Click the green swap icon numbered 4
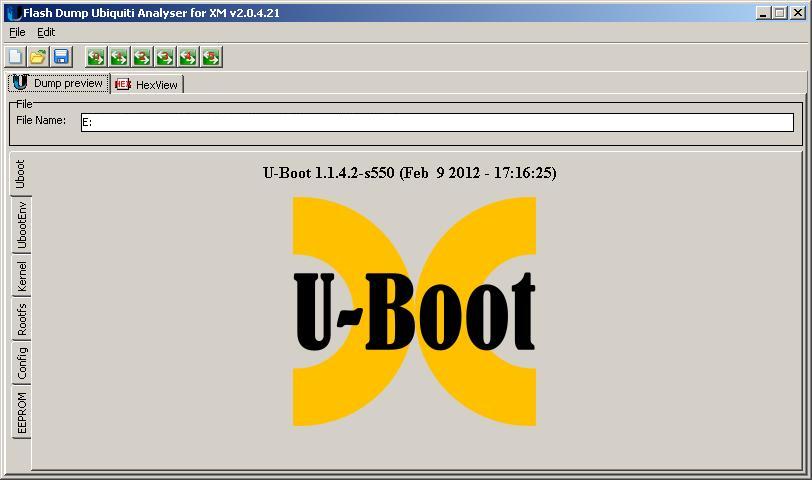 (188, 57)
